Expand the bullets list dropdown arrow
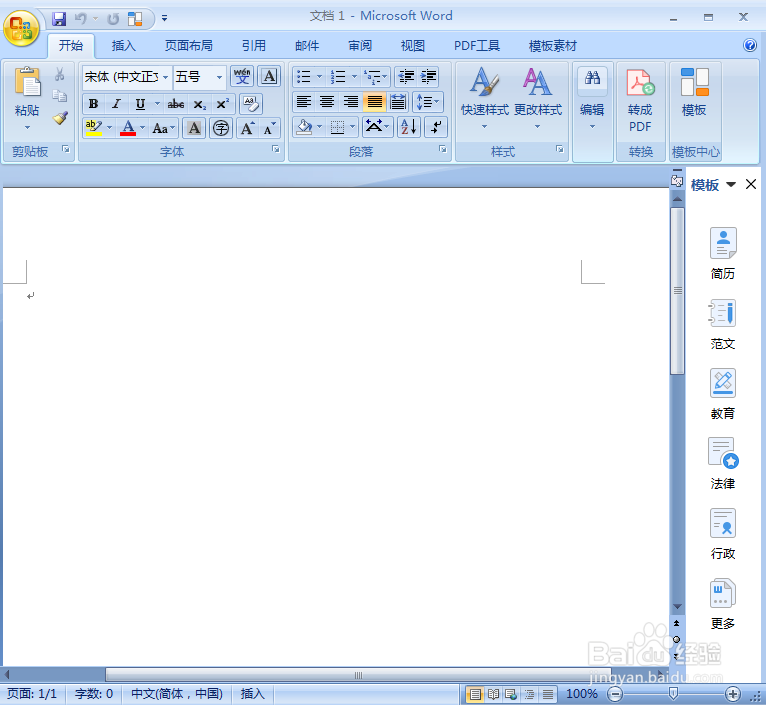This screenshot has height=705, width=766. pyautogui.click(x=319, y=77)
